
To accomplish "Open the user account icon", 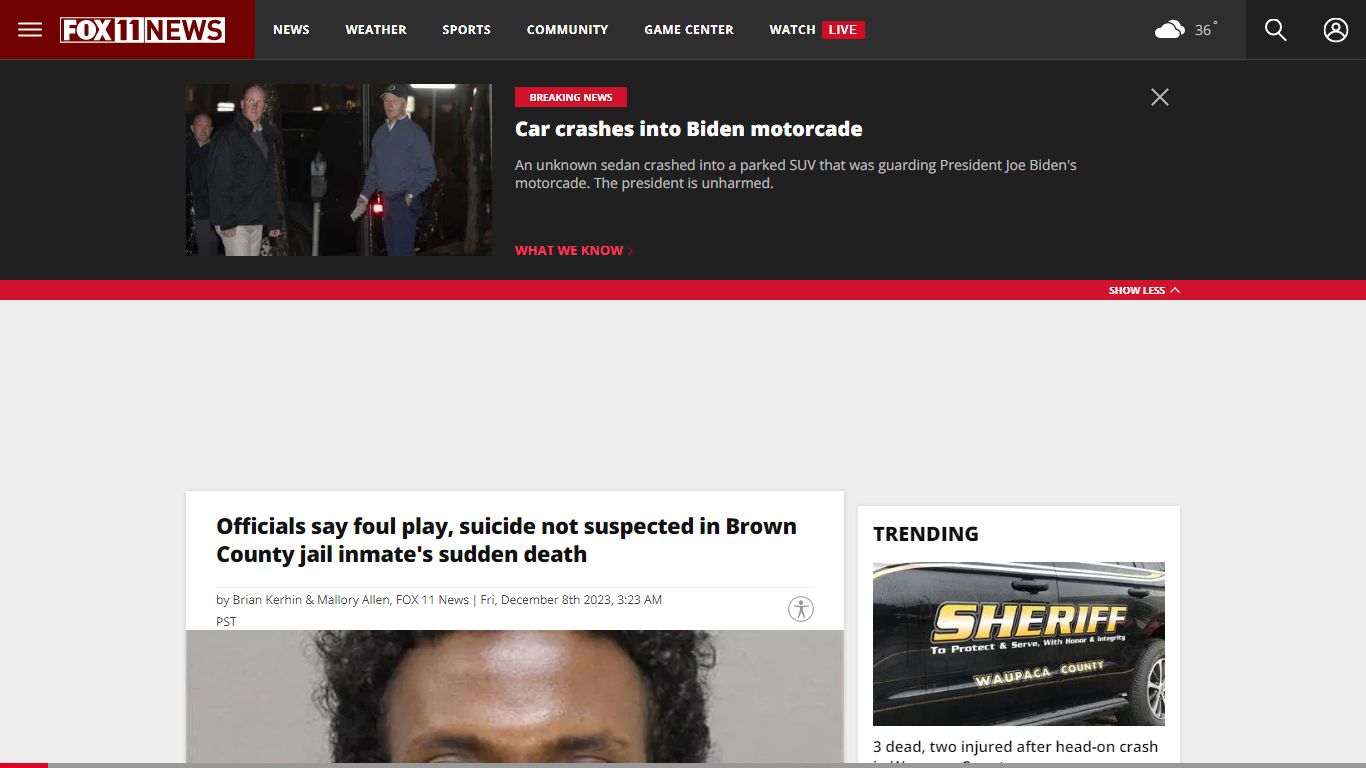I will pos(1335,30).
